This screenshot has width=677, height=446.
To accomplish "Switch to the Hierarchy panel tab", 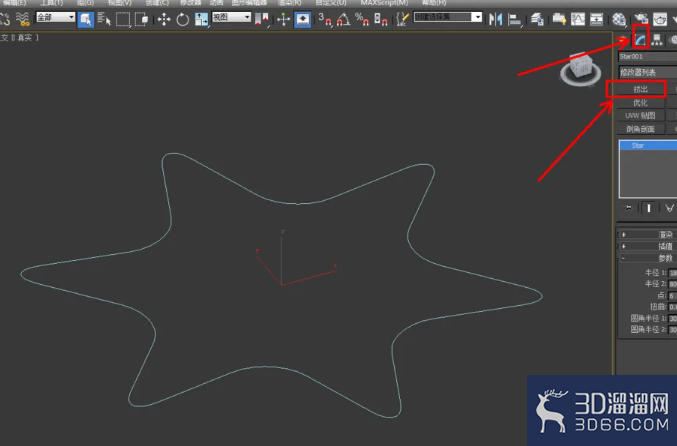I will point(657,40).
